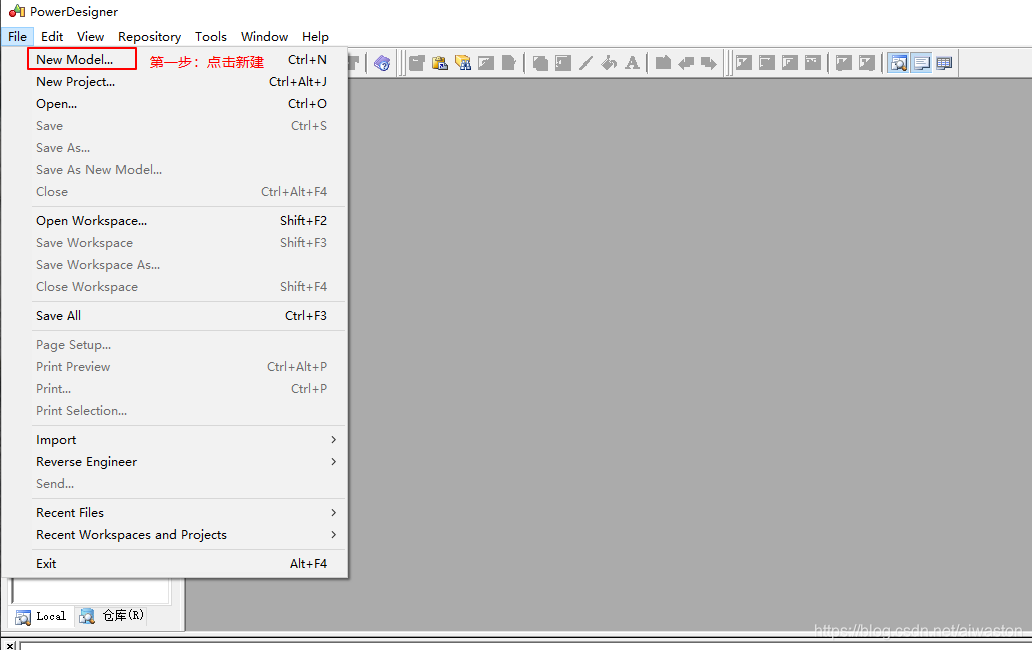Choose Save All from File menu
The height and width of the screenshot is (650, 1032).
pyautogui.click(x=175, y=316)
